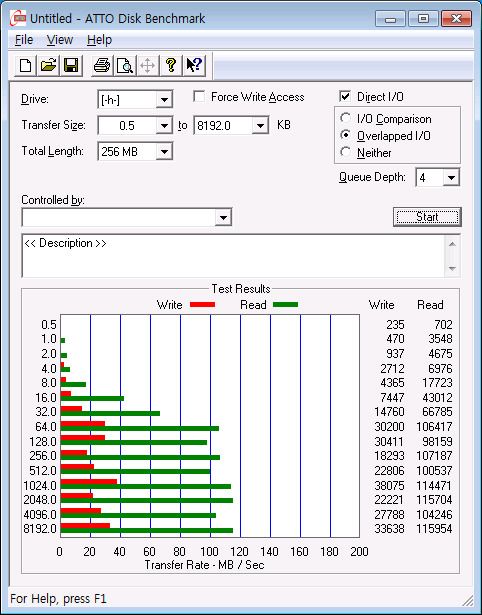Click the yellow question mark About icon
Screen dimensions: 482x615
(171, 65)
